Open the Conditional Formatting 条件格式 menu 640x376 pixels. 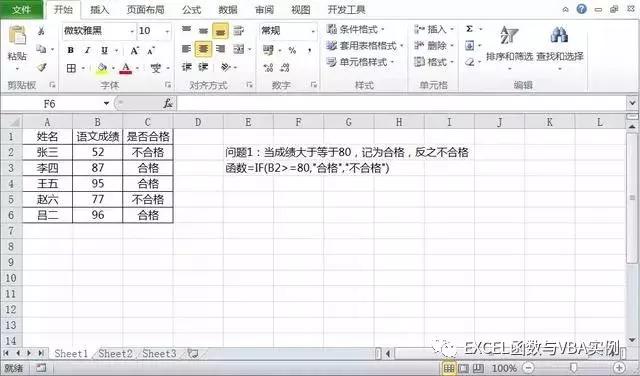[355, 29]
